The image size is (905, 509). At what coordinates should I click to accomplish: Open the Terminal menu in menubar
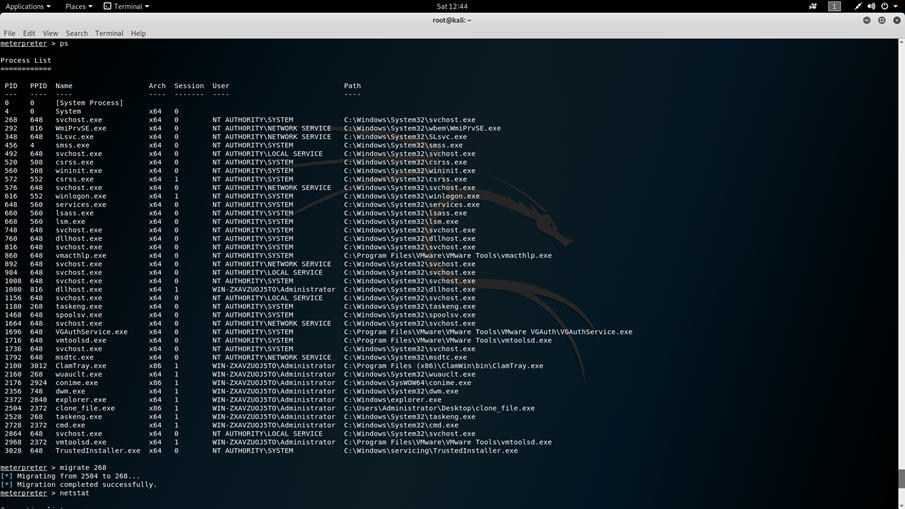coord(109,33)
